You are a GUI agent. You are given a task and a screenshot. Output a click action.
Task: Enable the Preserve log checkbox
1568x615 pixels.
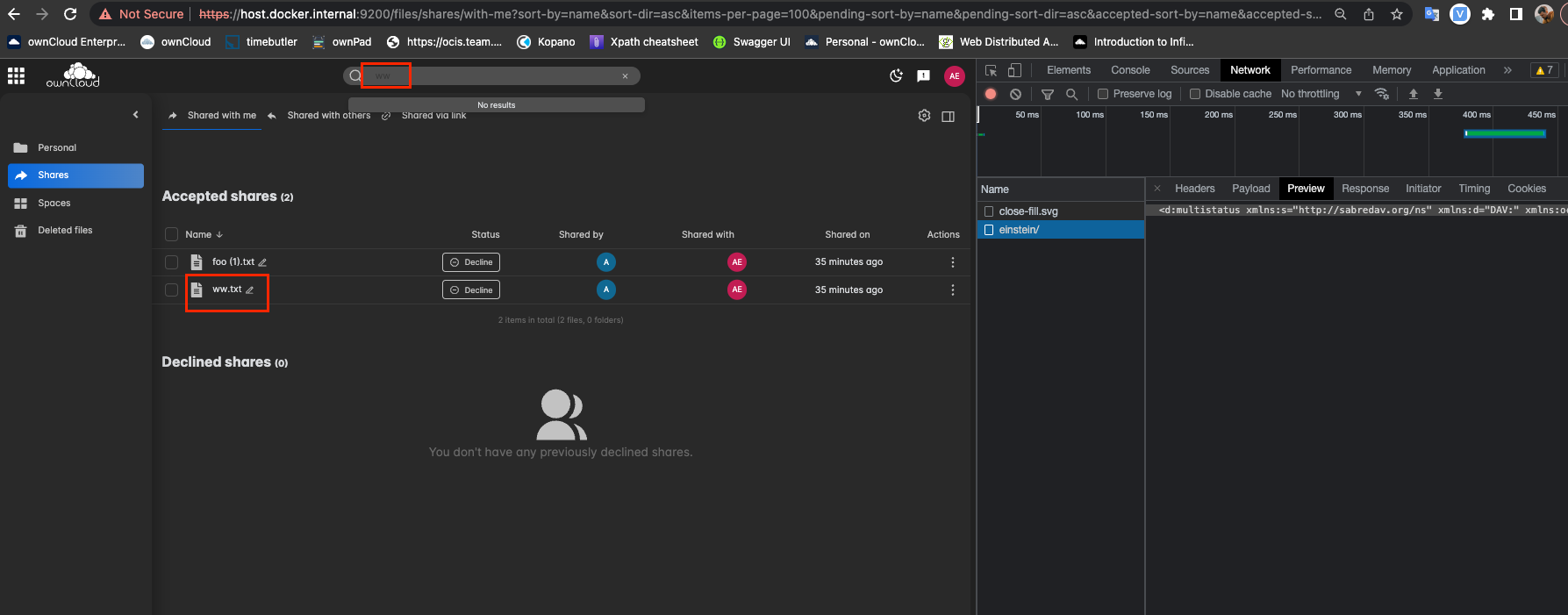pyautogui.click(x=1103, y=94)
